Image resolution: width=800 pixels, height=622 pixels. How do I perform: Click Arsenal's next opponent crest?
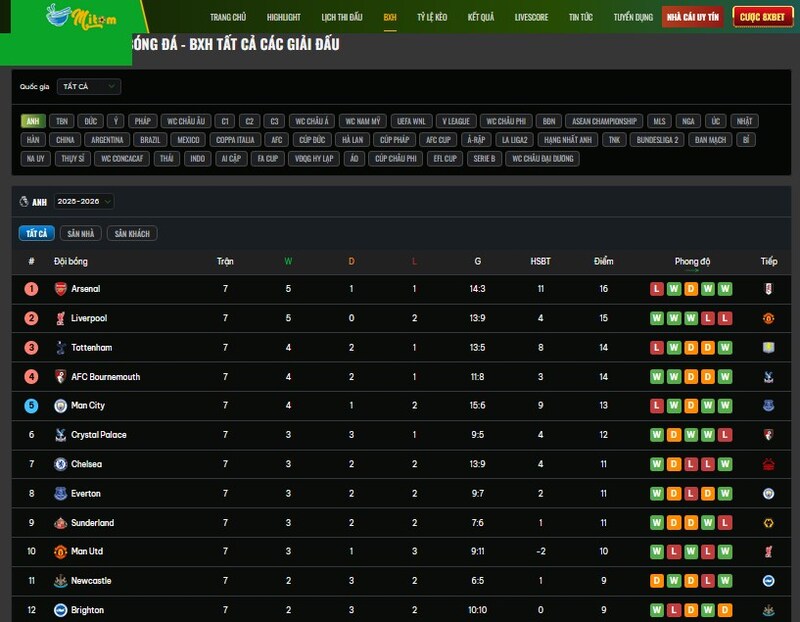click(x=768, y=289)
